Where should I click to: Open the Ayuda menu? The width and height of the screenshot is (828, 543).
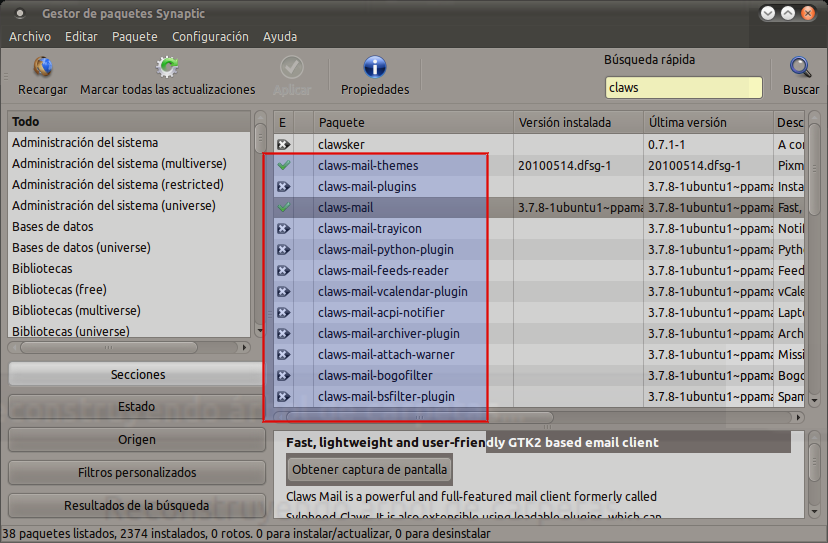point(280,36)
